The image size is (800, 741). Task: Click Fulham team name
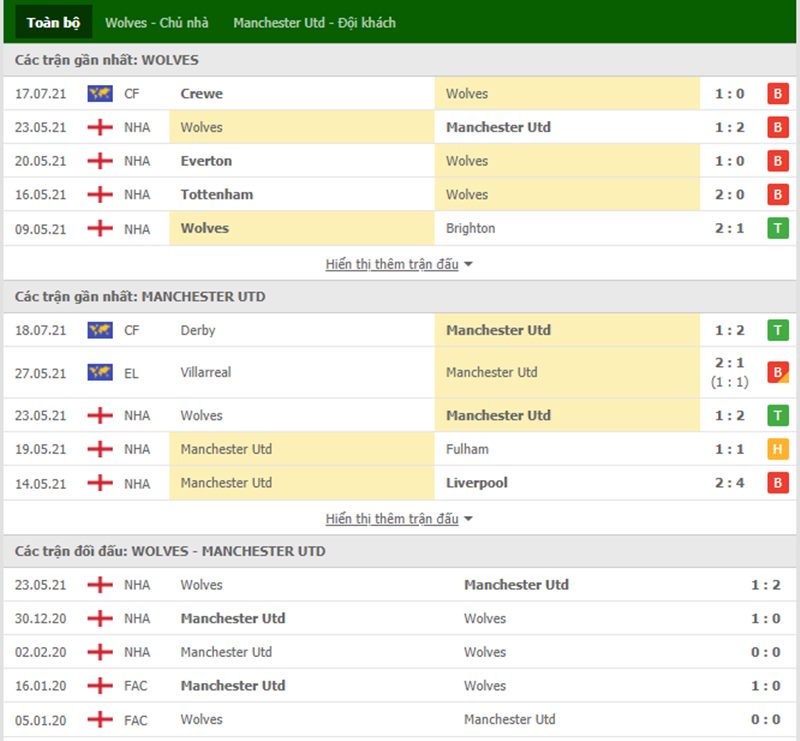pyautogui.click(x=467, y=449)
